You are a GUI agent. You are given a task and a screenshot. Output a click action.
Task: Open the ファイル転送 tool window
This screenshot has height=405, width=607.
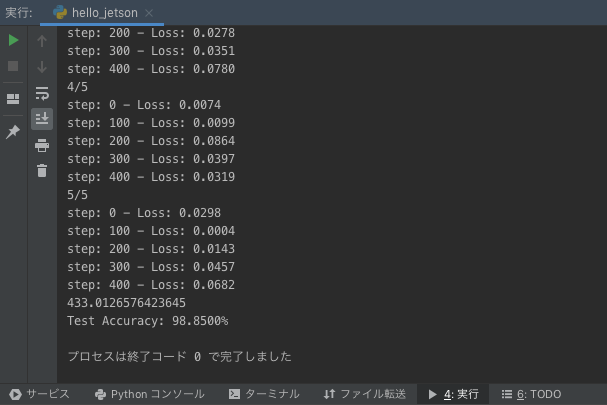365,394
